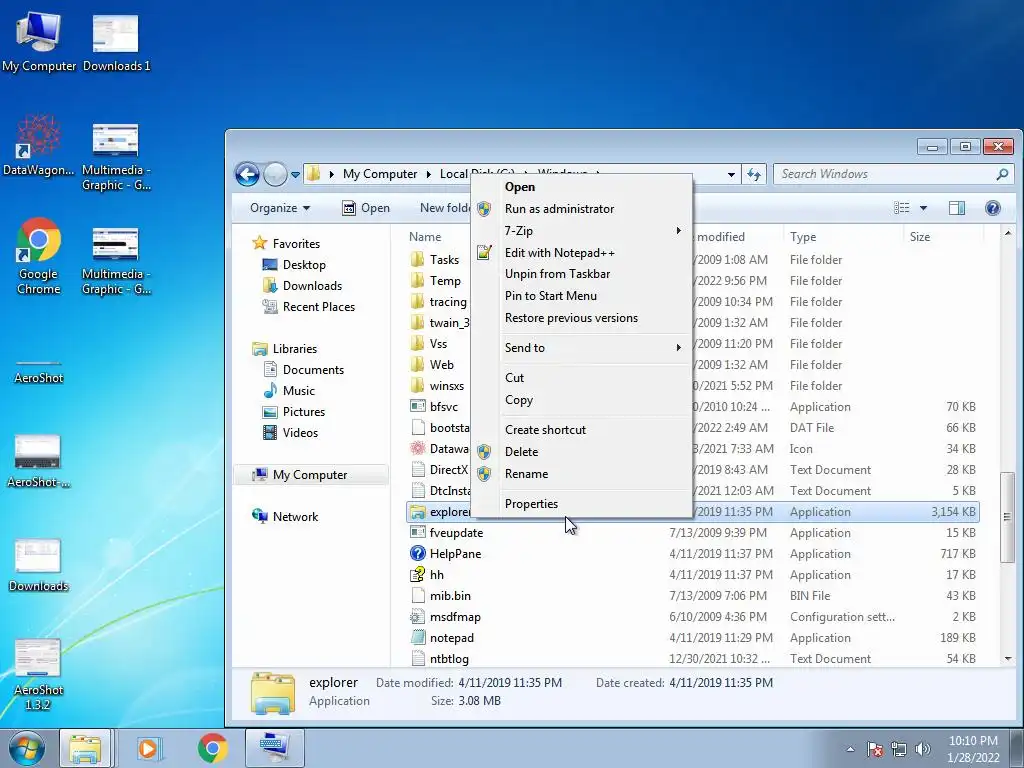Select the AeroShot 1.3.2 desktop icon
1024x768 pixels.
(38, 675)
